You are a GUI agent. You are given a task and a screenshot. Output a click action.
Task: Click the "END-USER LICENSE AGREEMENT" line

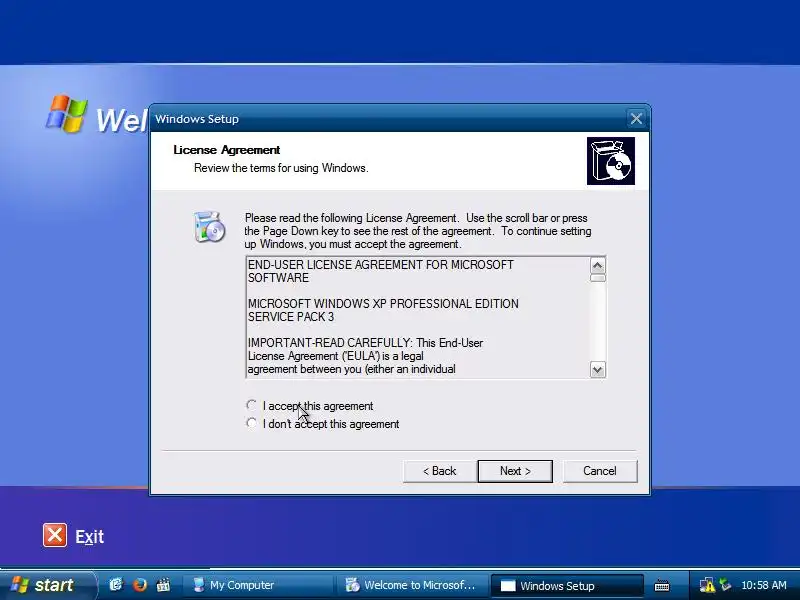(x=381, y=265)
